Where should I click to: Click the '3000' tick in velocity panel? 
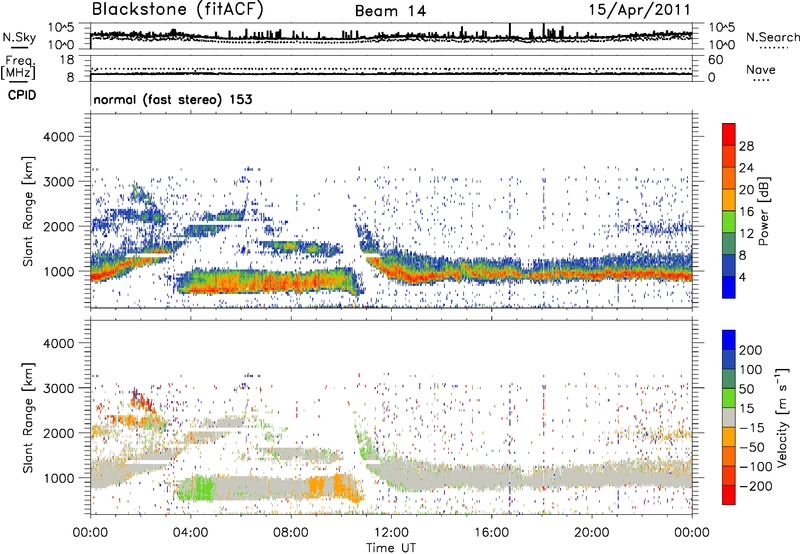[58, 388]
